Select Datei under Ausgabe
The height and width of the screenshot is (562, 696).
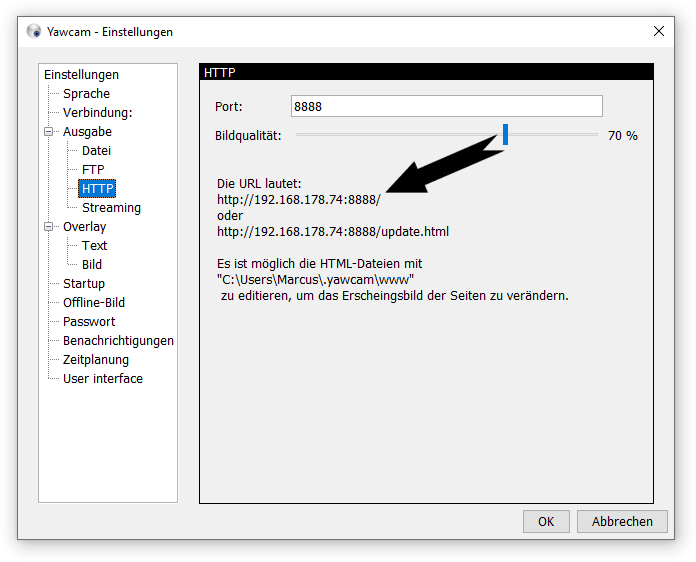(x=96, y=151)
